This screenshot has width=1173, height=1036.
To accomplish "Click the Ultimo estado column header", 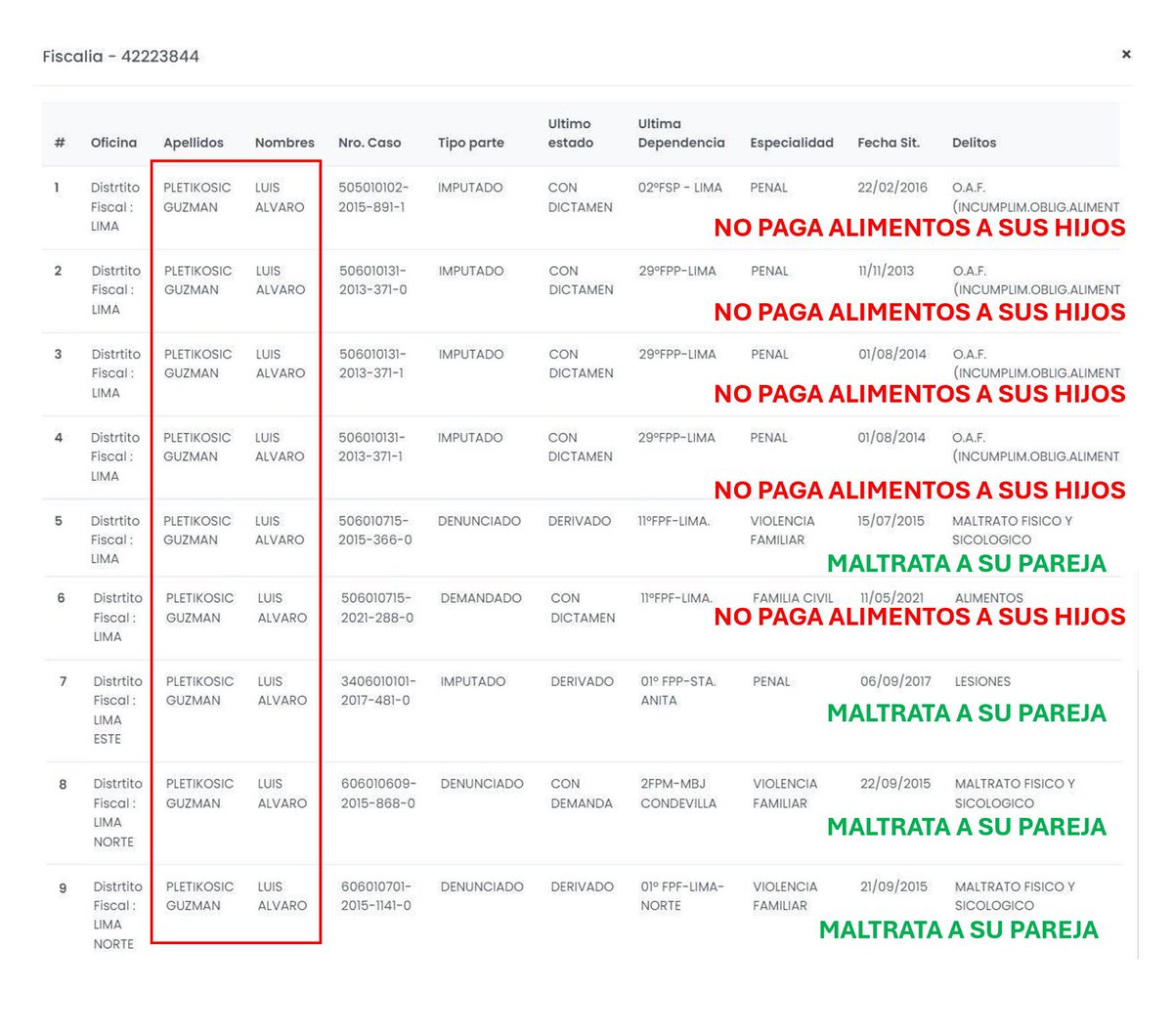I will (x=571, y=133).
